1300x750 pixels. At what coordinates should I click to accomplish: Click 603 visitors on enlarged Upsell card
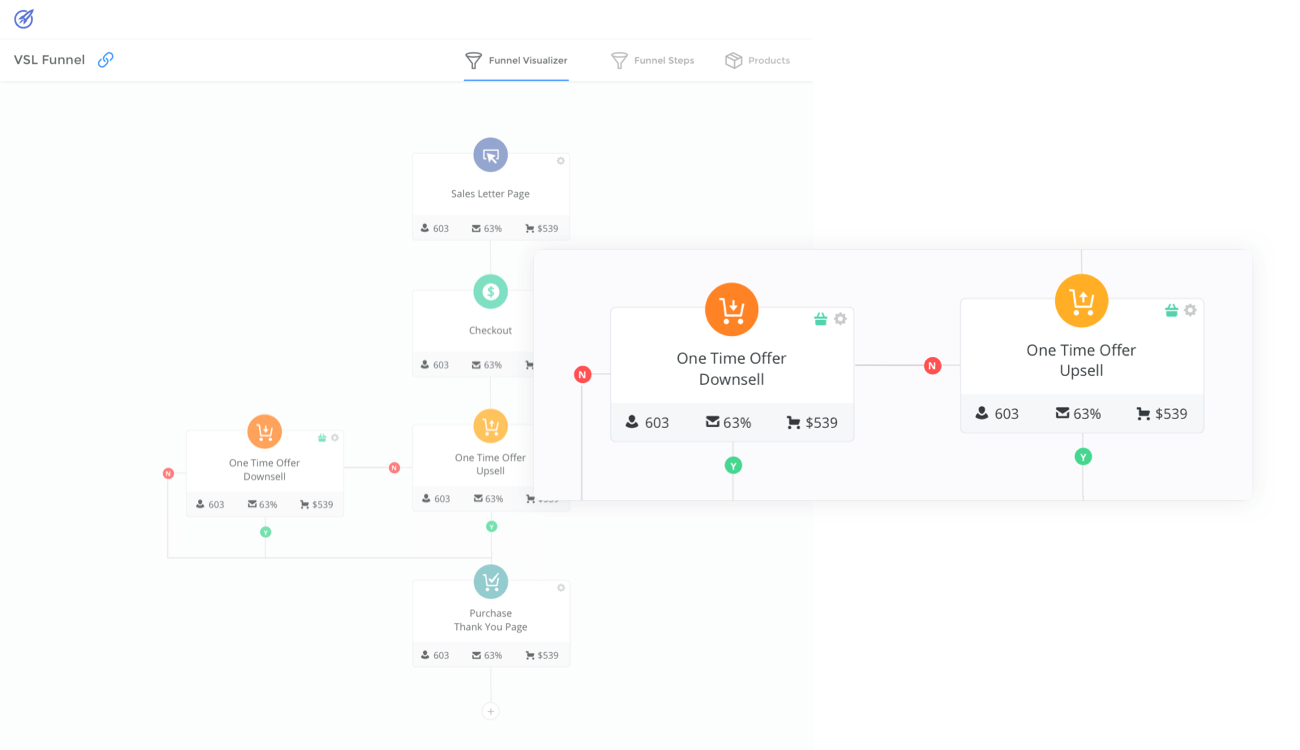(997, 414)
